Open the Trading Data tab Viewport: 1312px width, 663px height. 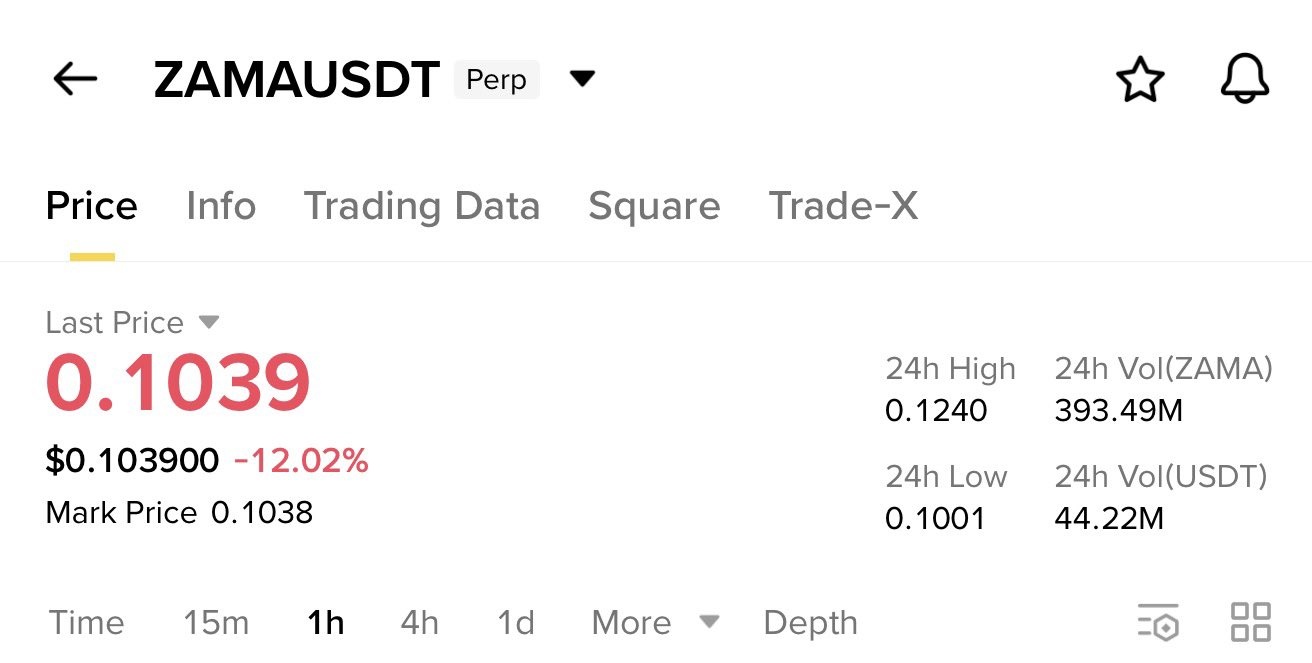(x=422, y=206)
